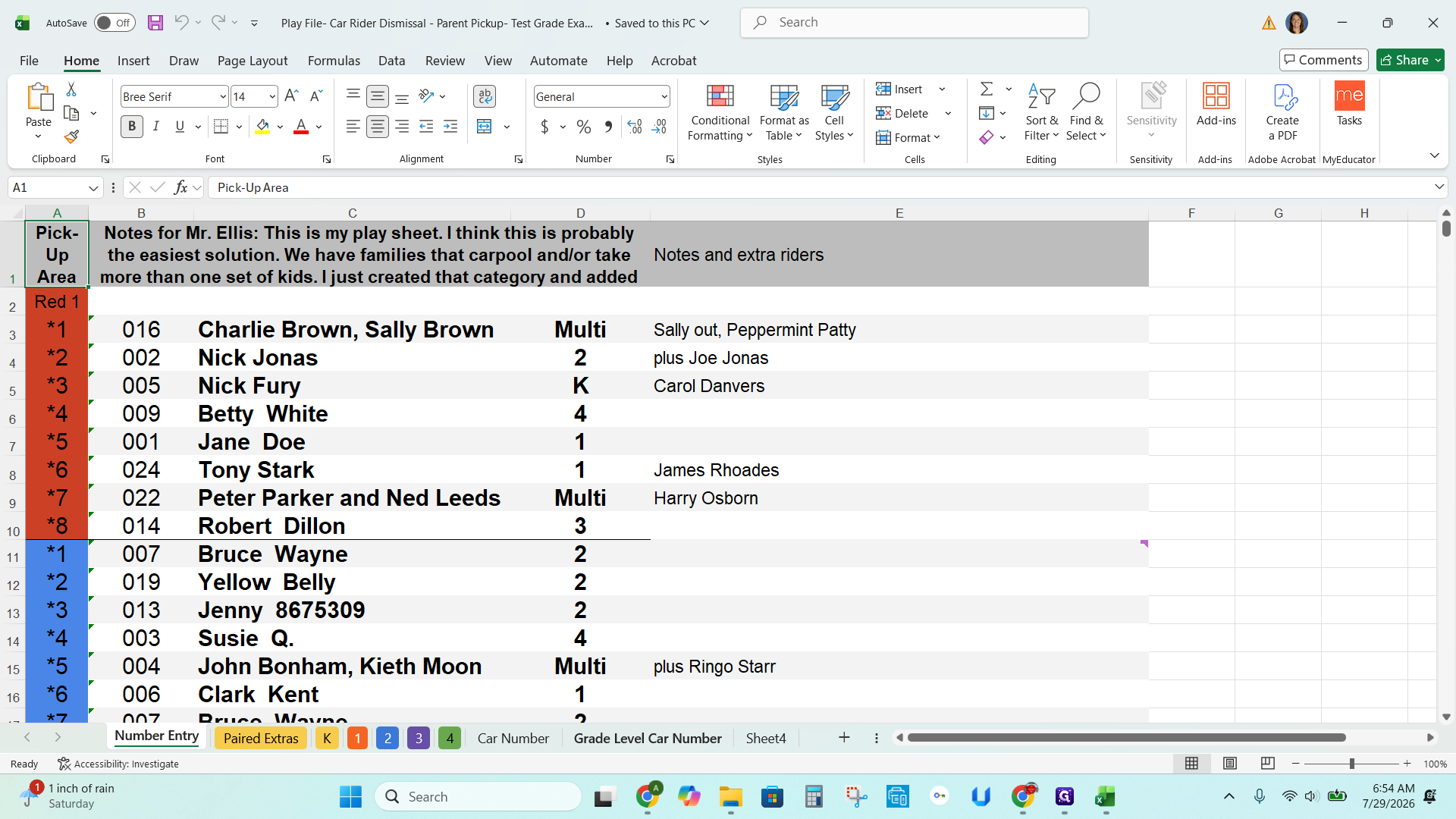The image size is (1456, 819).
Task: Expand Conditional Formatting menu
Action: (x=720, y=112)
